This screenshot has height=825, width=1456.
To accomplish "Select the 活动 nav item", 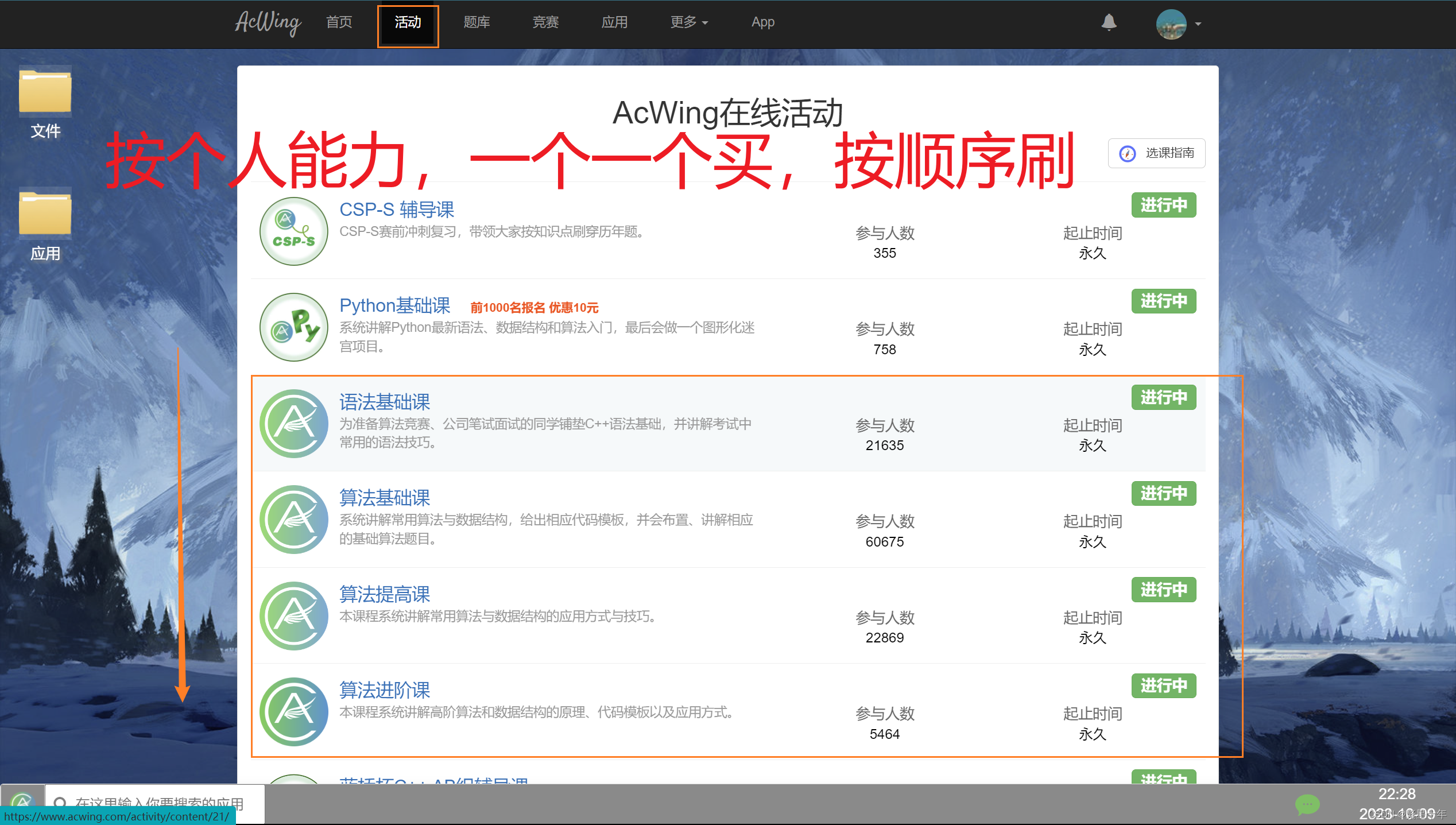I will (x=408, y=23).
